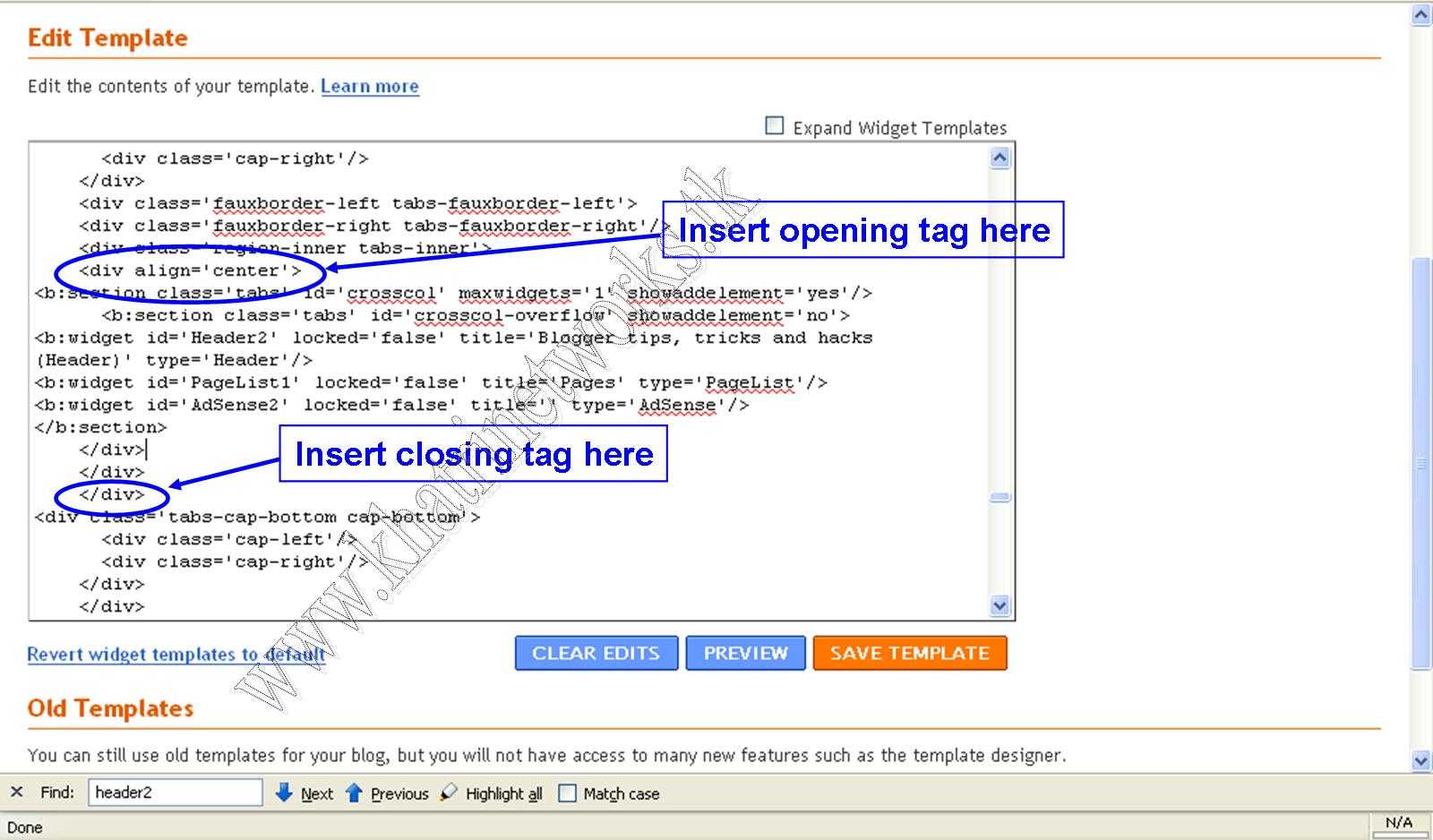The width and height of the screenshot is (1433, 840).
Task: Click the "<div align='center'>" code line
Action: click(190, 270)
